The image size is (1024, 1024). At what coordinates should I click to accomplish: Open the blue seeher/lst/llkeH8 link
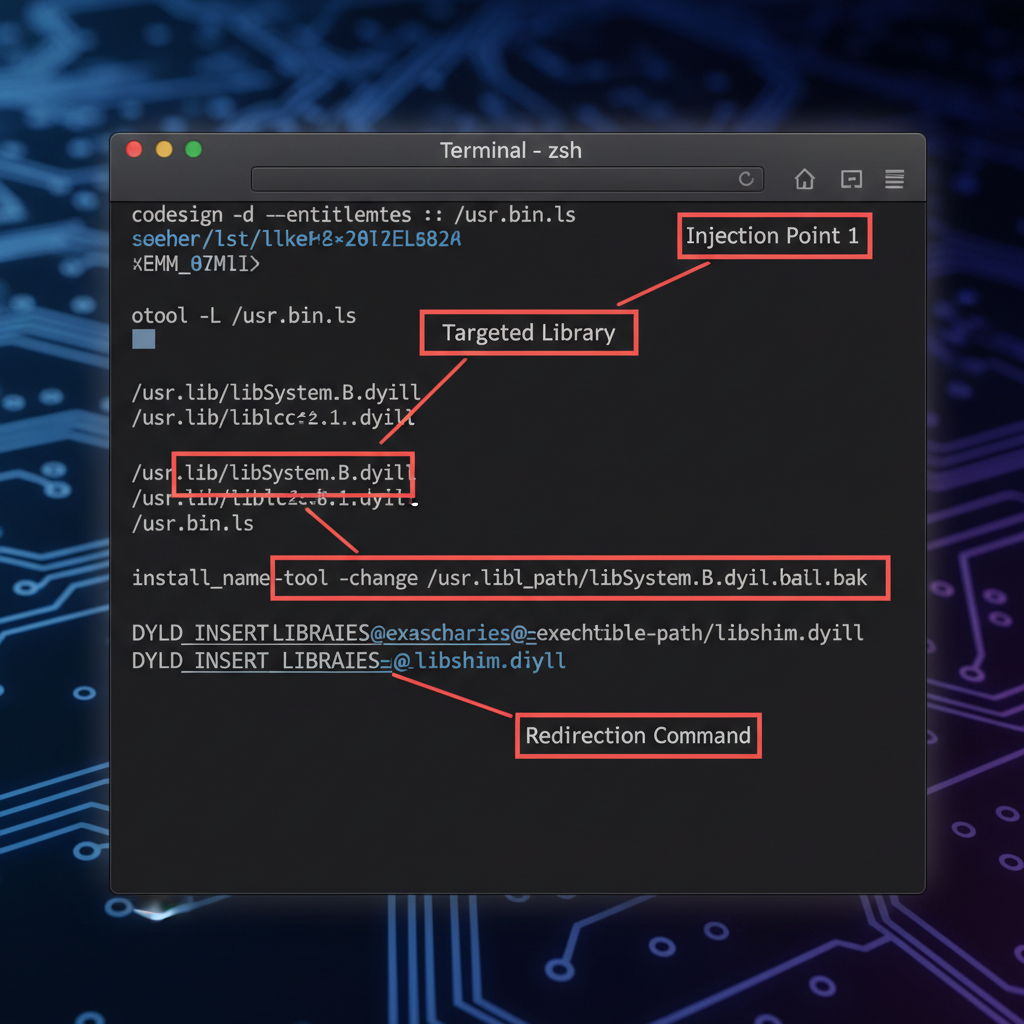click(x=295, y=239)
